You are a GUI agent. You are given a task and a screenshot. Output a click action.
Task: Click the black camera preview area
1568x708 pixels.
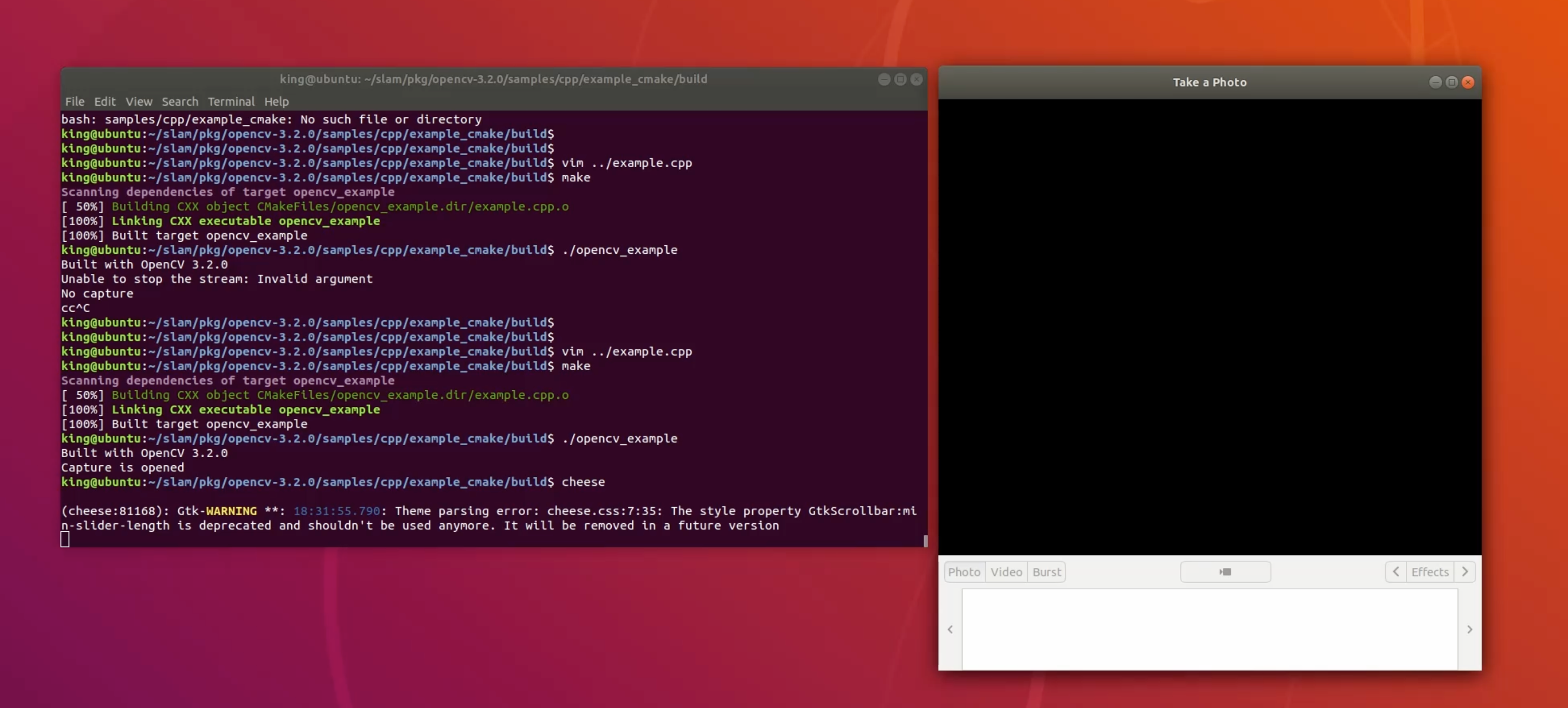pos(1209,327)
